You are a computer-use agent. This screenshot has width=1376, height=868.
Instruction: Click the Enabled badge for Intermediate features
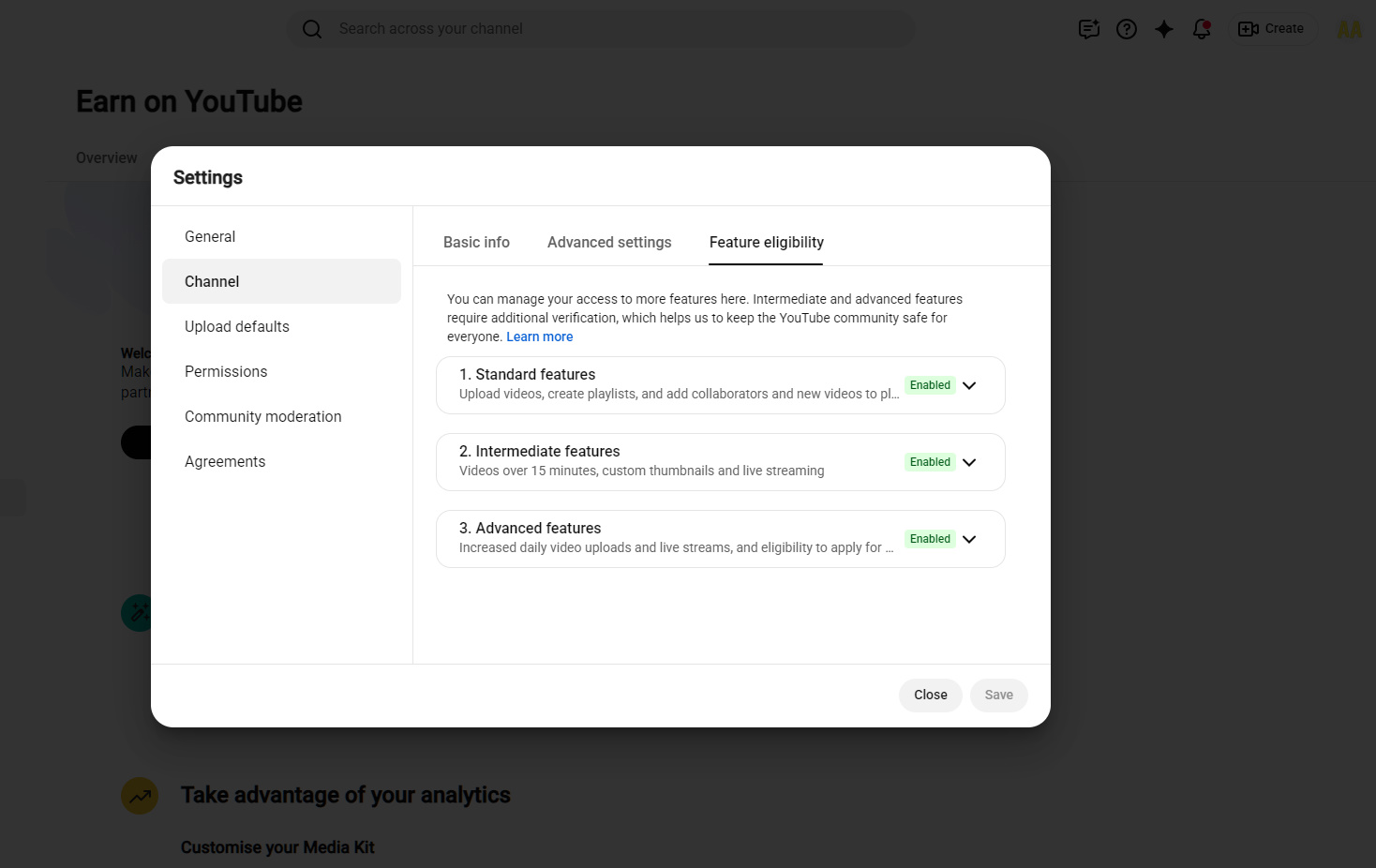click(x=930, y=462)
